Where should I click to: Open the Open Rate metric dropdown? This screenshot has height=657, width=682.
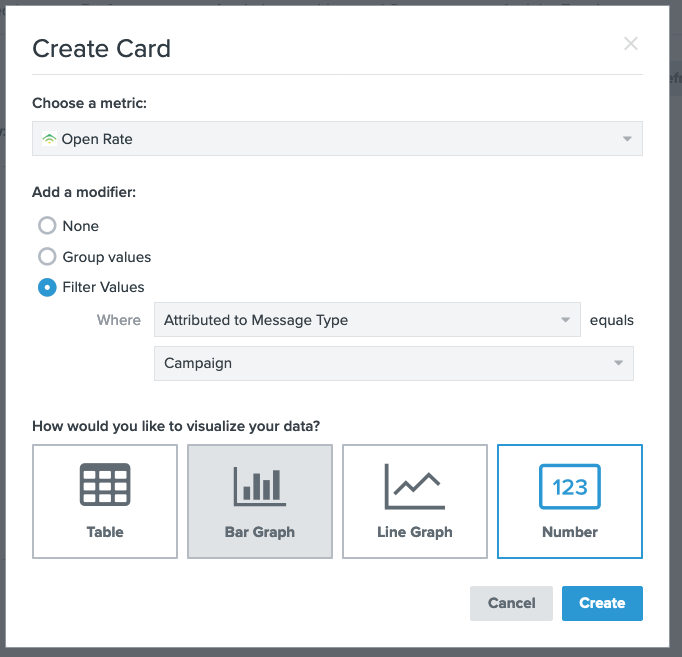pos(337,139)
